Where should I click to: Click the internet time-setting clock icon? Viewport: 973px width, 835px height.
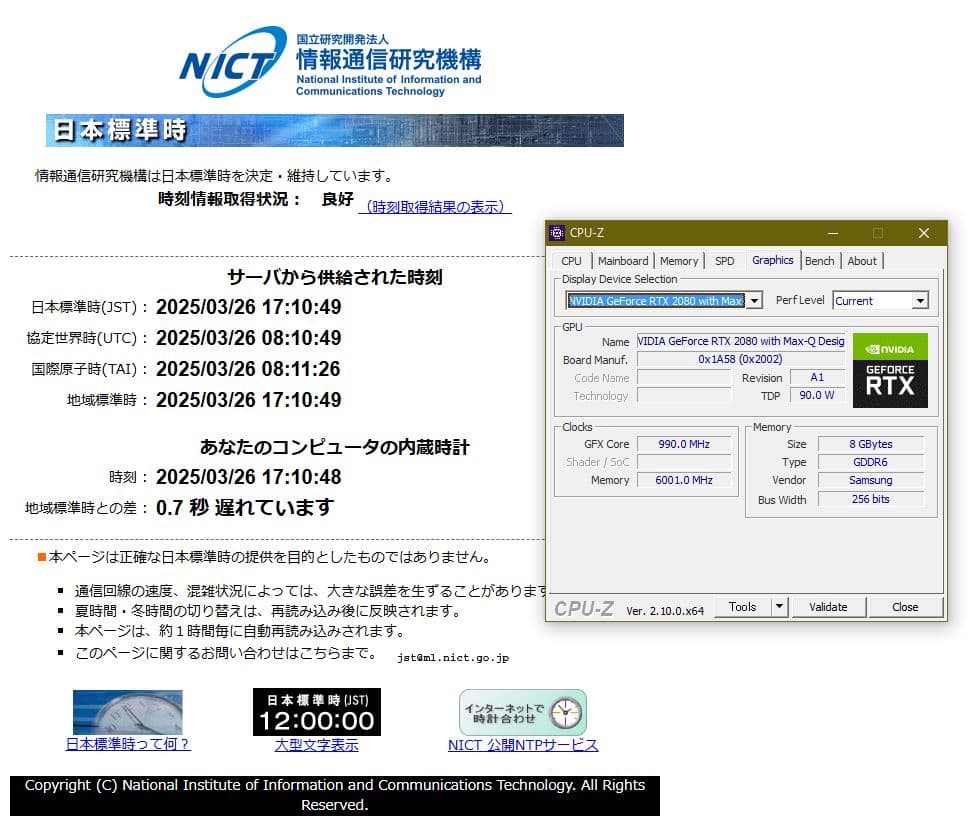(521, 710)
